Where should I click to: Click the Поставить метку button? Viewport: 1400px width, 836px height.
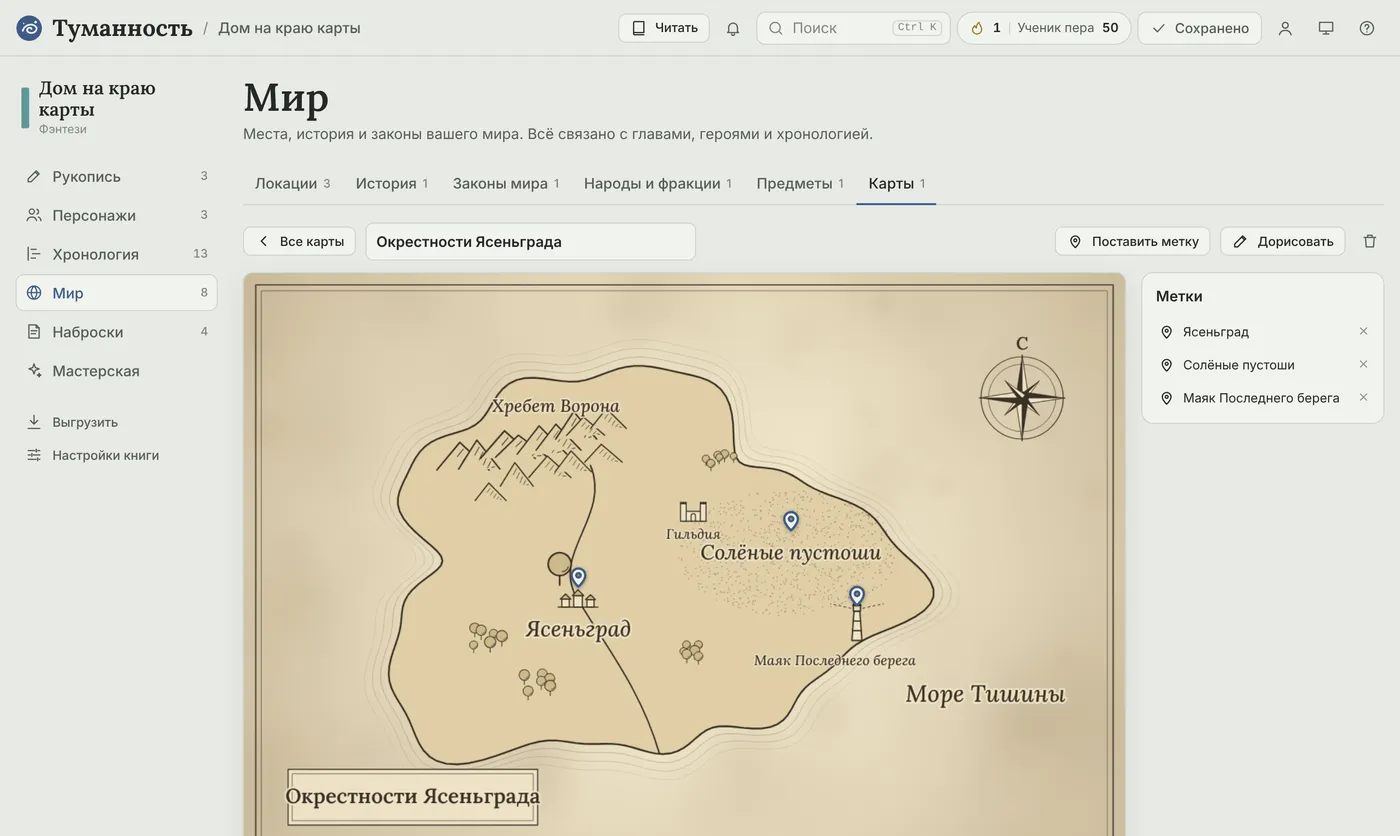click(x=1133, y=241)
